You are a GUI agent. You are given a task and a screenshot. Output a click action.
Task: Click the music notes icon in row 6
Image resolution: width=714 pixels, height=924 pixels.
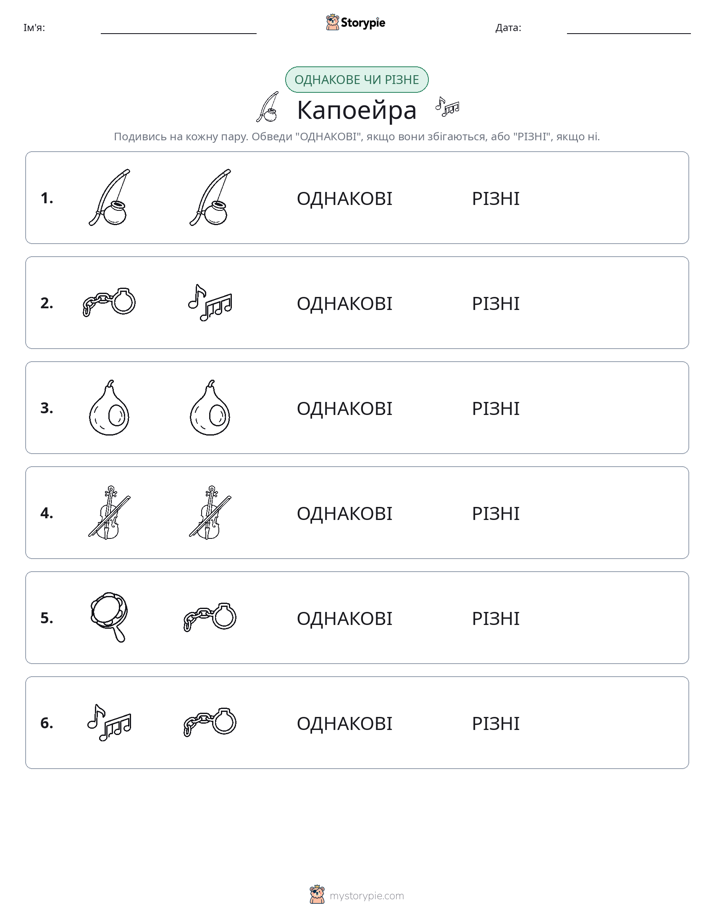click(110, 722)
